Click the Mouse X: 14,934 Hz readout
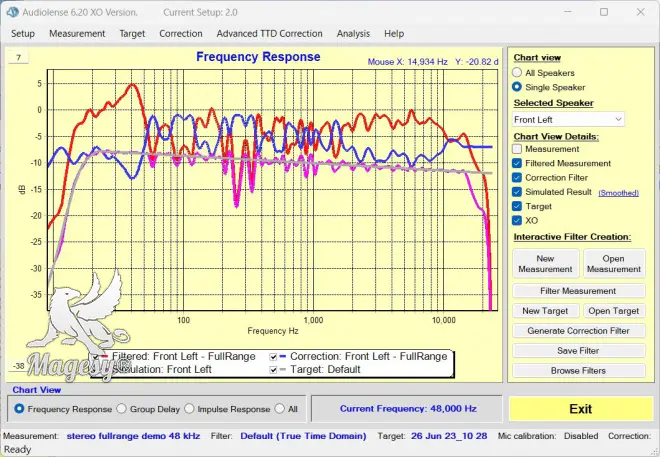 pyautogui.click(x=407, y=62)
